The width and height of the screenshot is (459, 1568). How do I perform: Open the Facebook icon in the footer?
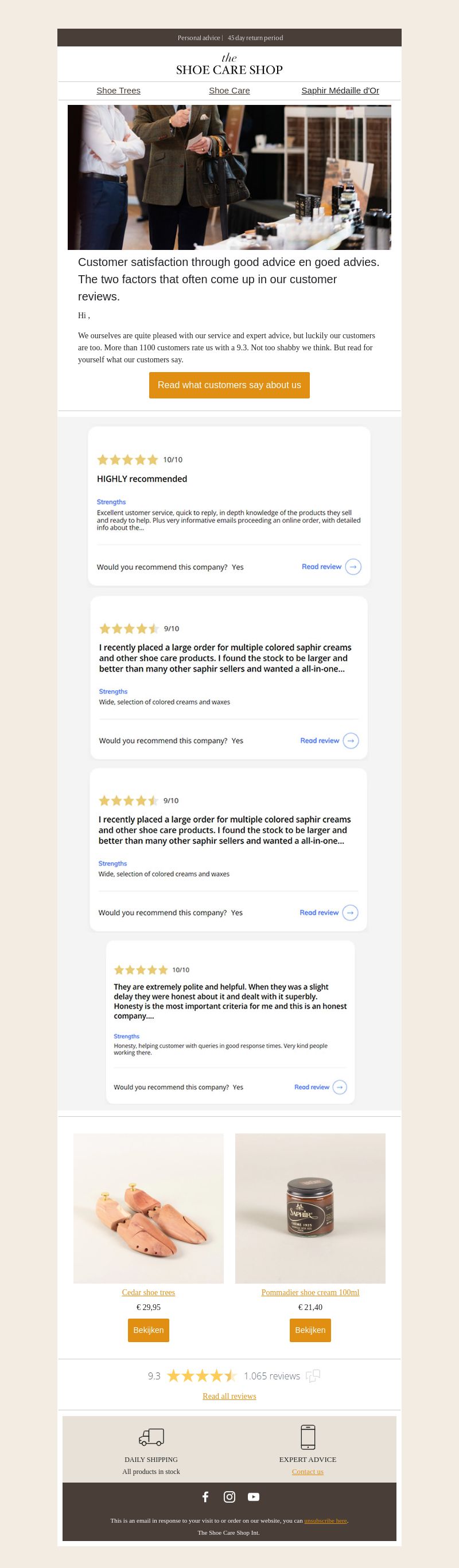tap(205, 1496)
